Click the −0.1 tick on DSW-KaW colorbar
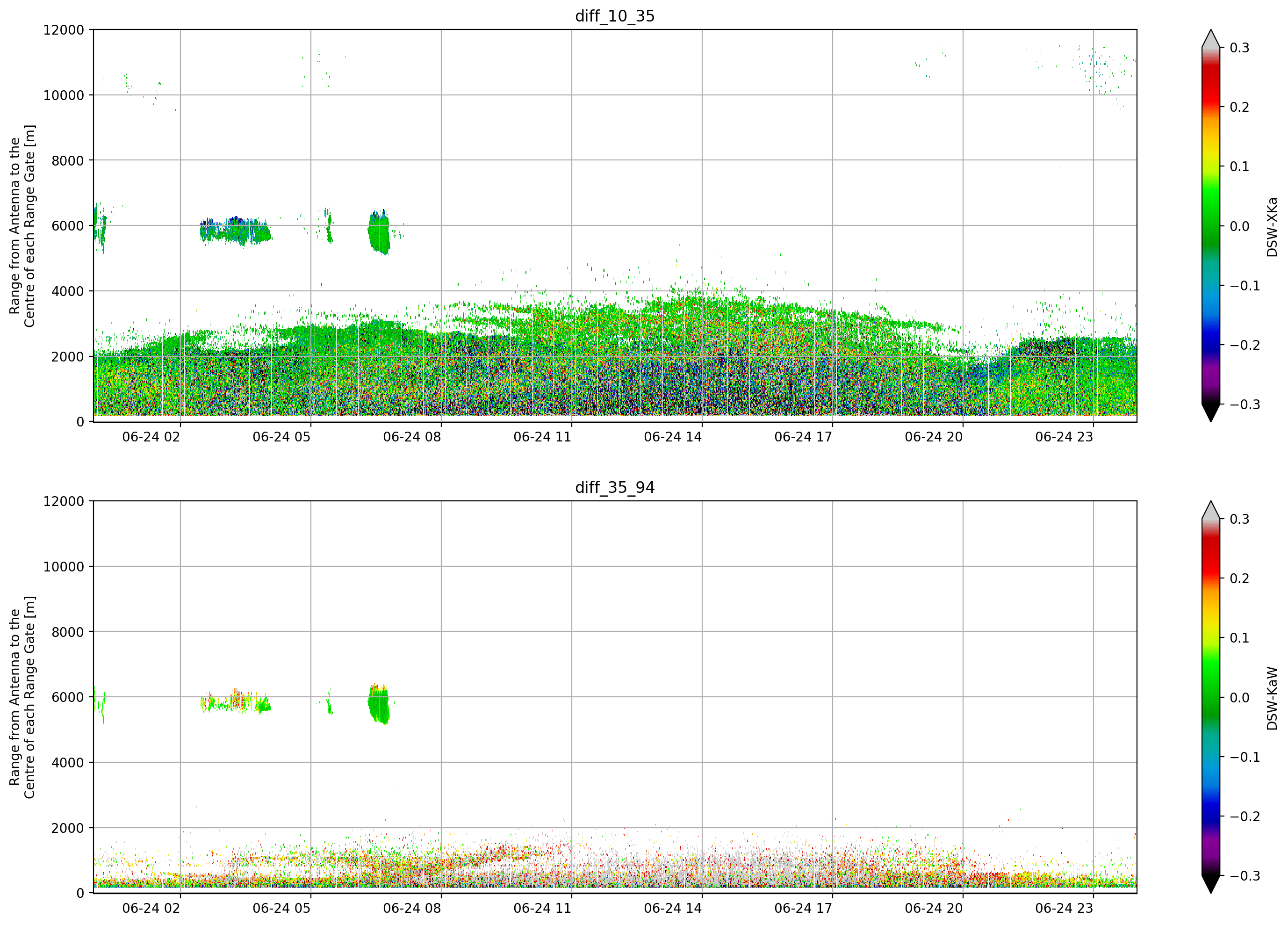Image resolution: width=1288 pixels, height=925 pixels. tap(1245, 758)
